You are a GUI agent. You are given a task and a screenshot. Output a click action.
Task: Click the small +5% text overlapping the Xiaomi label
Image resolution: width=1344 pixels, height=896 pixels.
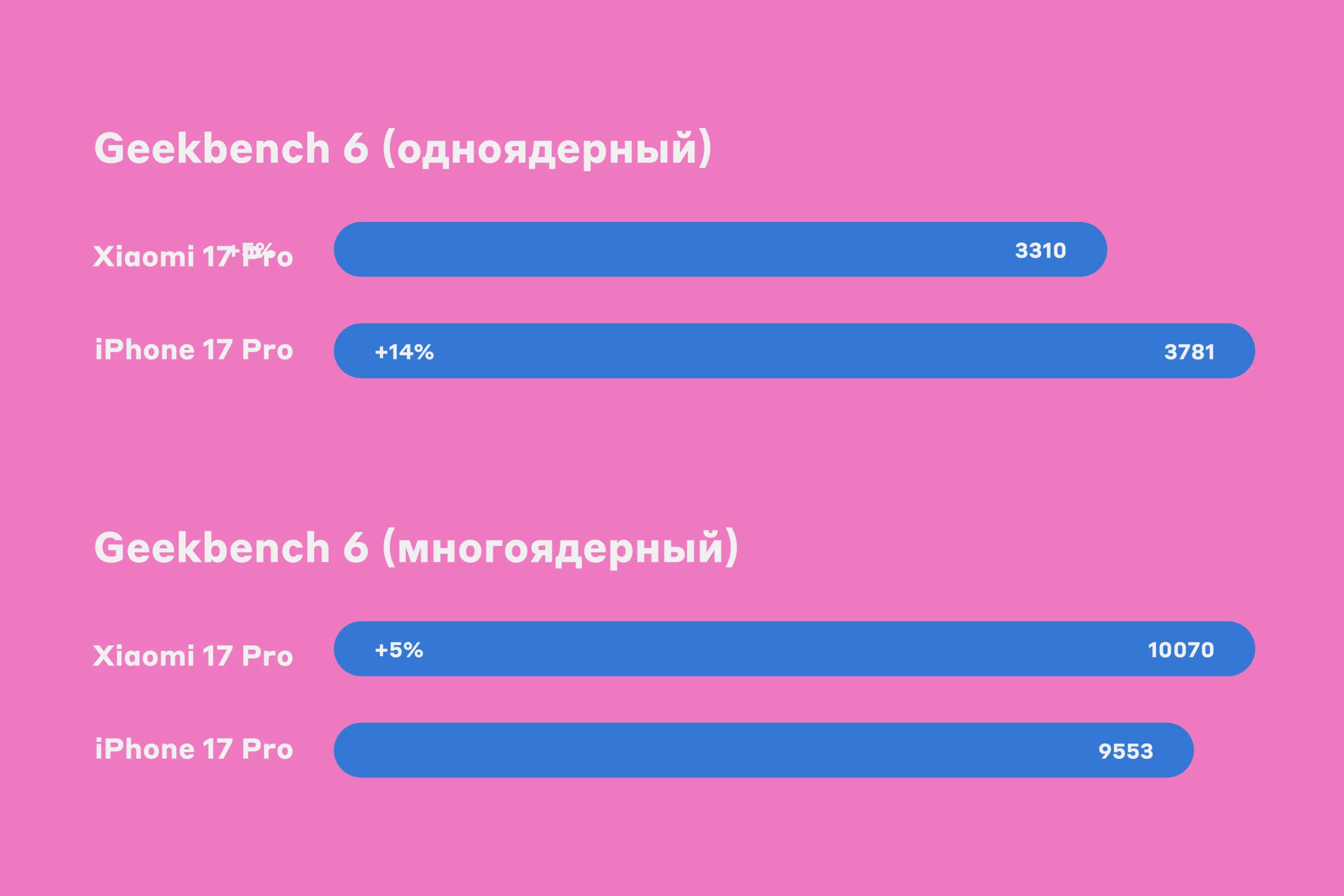pos(251,249)
